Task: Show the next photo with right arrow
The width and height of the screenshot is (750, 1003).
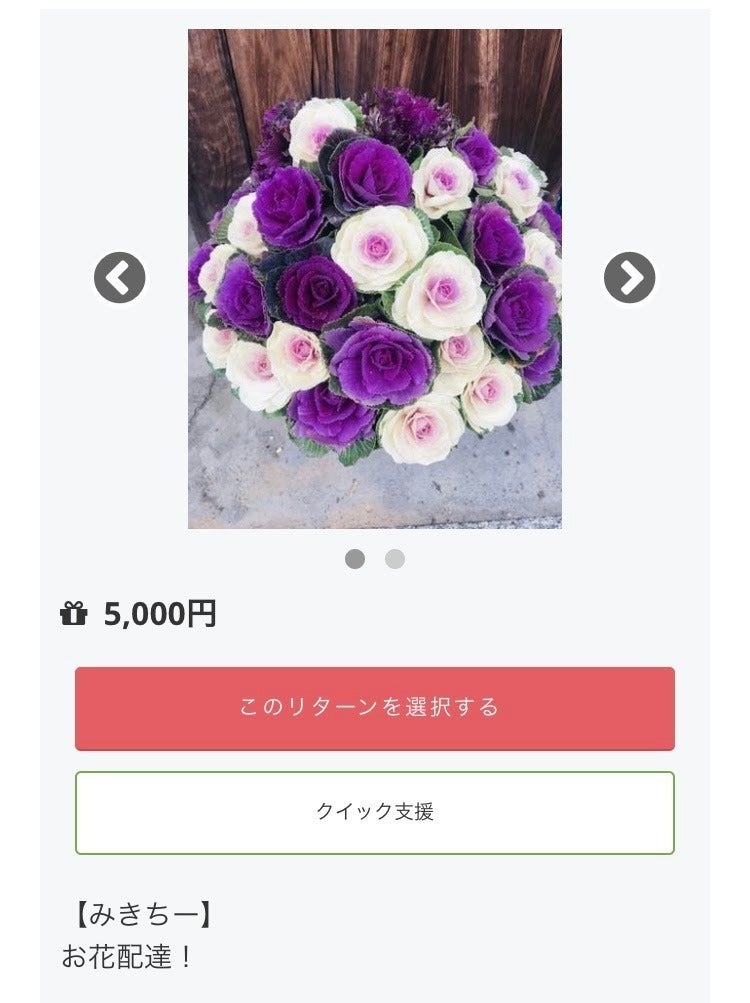Action: [x=629, y=278]
